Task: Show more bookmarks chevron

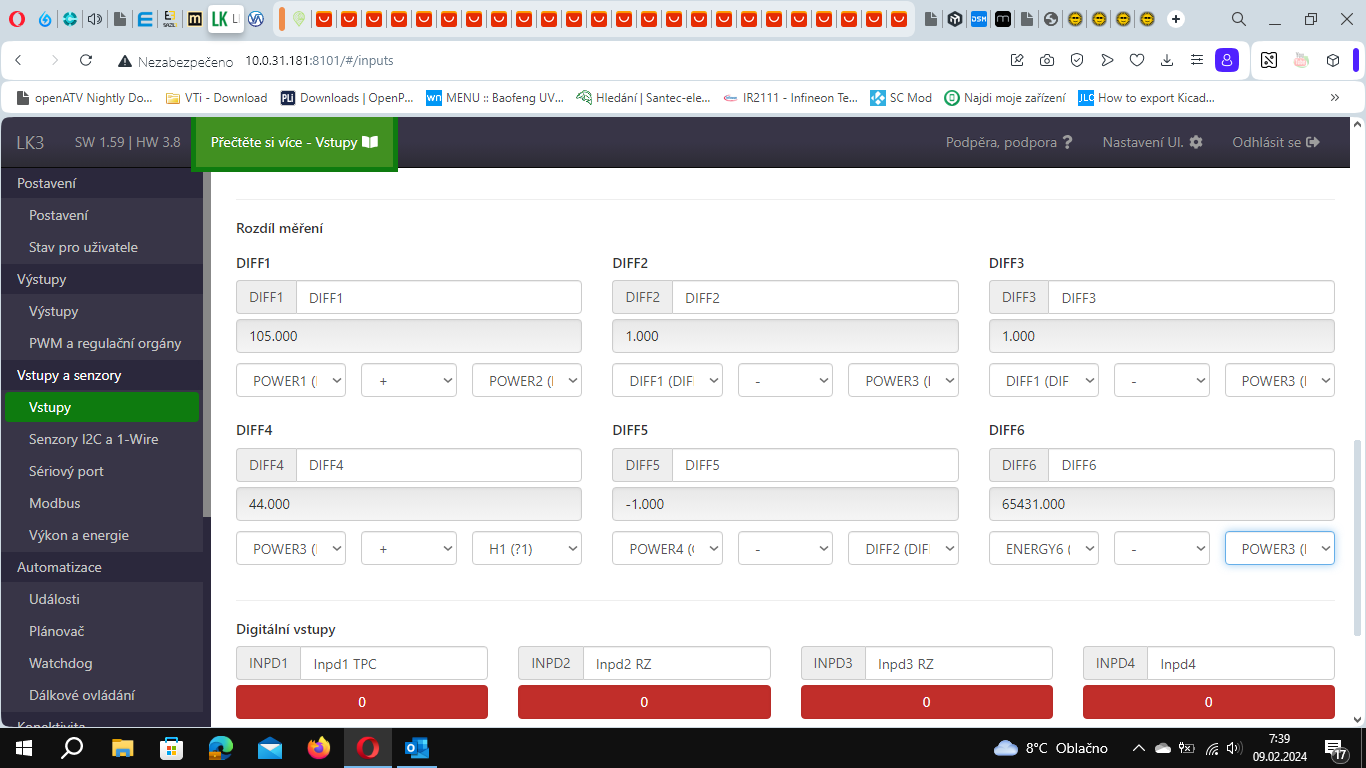Action: pyautogui.click(x=1334, y=97)
